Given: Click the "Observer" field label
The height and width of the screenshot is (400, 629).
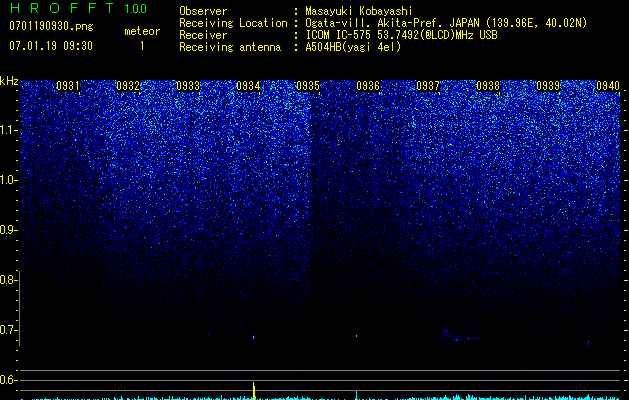Looking at the screenshot, I should [203, 11].
